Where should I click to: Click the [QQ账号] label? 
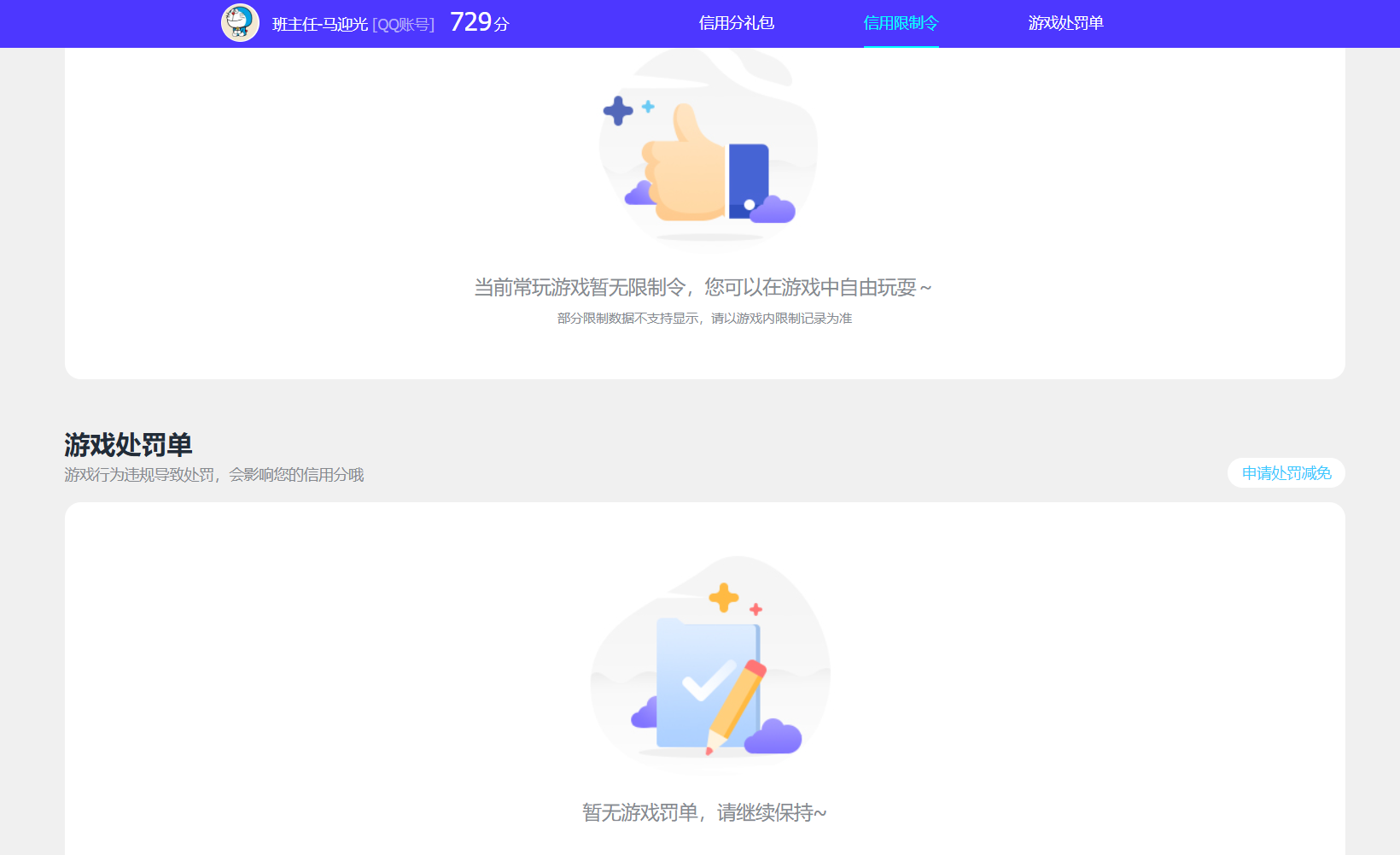tap(404, 25)
